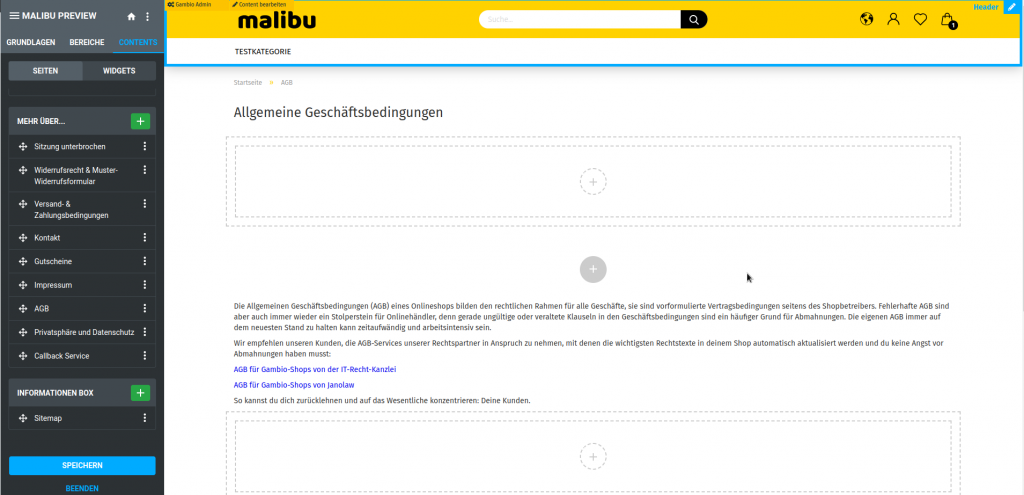Switch to the Bereiche tab
Screen dimensions: 1024x495
[87, 42]
